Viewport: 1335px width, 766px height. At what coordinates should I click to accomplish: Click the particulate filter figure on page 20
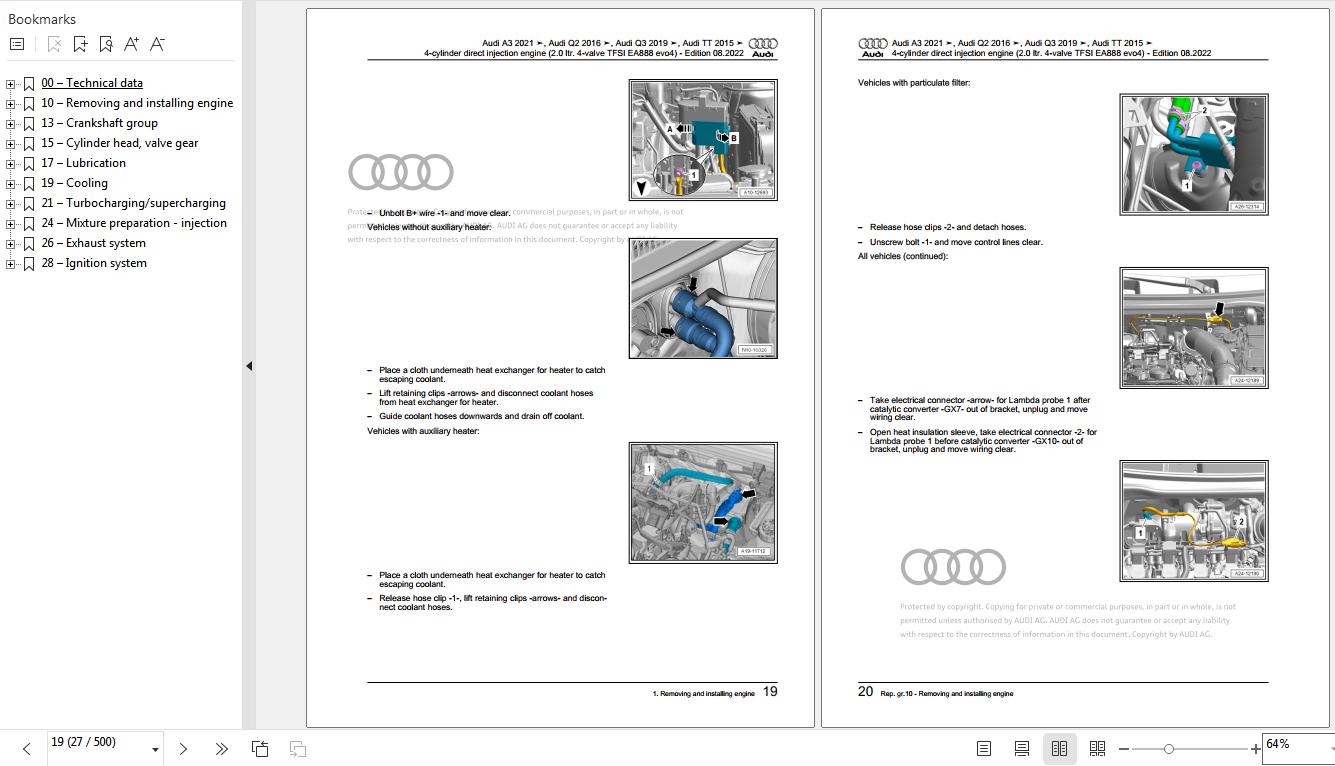click(1194, 154)
